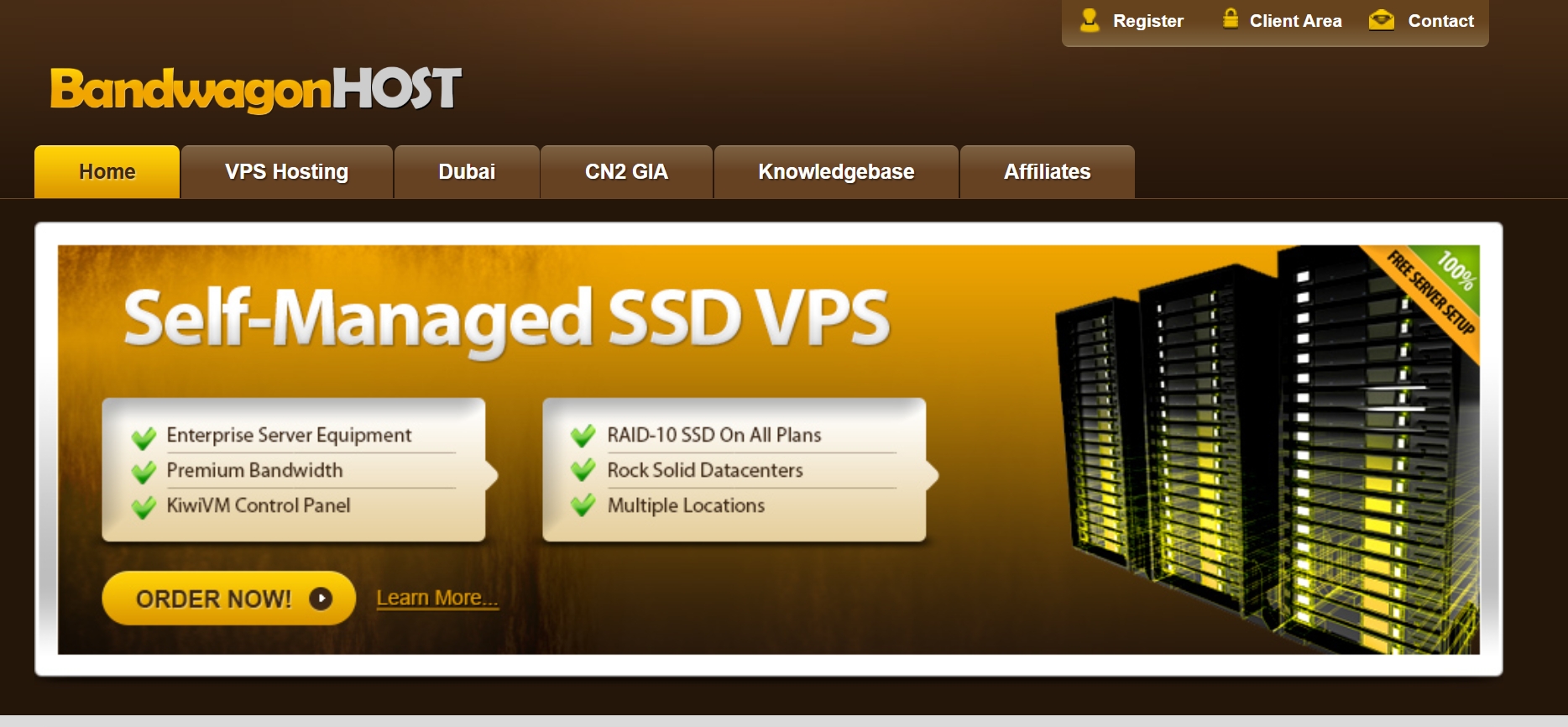Click the BandwagonHOST logo

(x=256, y=89)
